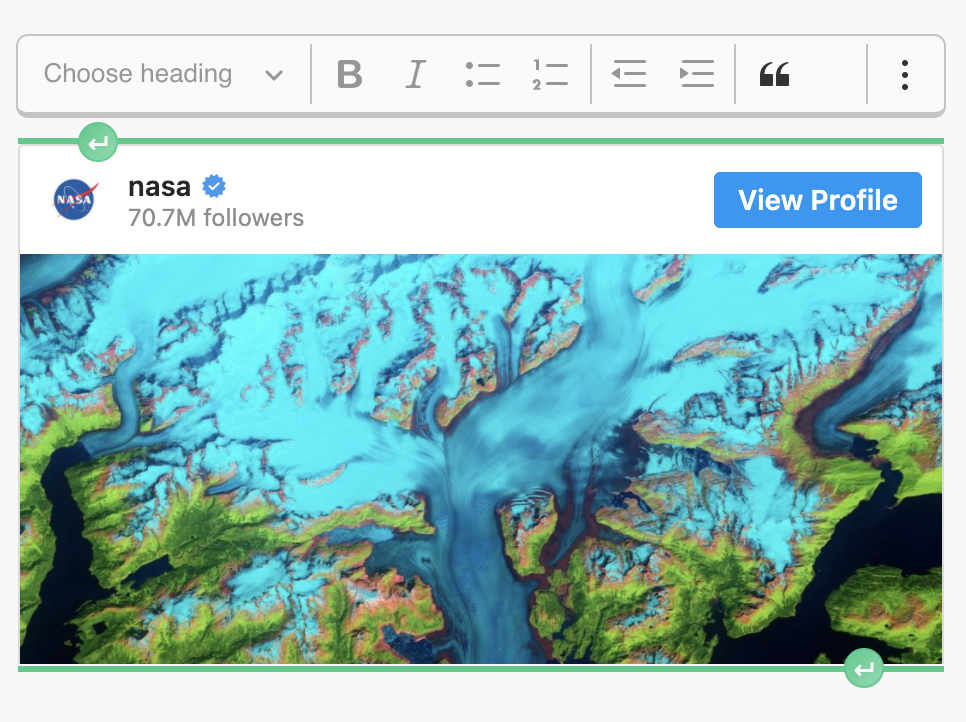The image size is (966, 722).
Task: Click the 70.7M followers text
Action: (214, 218)
